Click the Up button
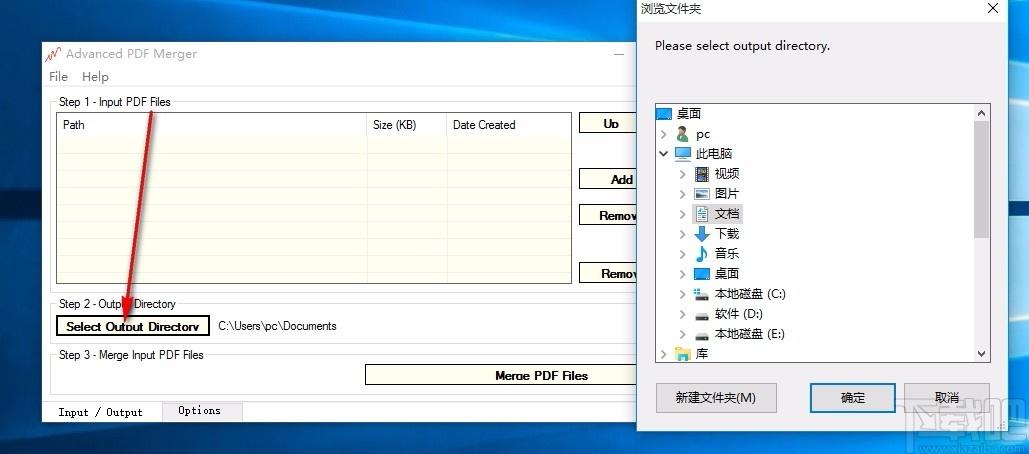The width and height of the screenshot is (1029, 454). point(608,123)
